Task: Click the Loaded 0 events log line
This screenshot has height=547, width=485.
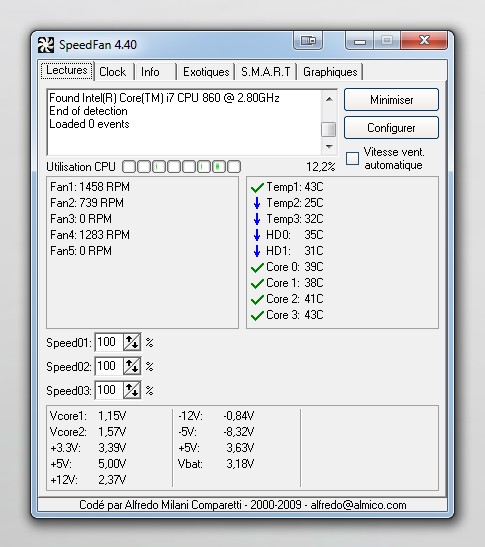Action: 89,124
